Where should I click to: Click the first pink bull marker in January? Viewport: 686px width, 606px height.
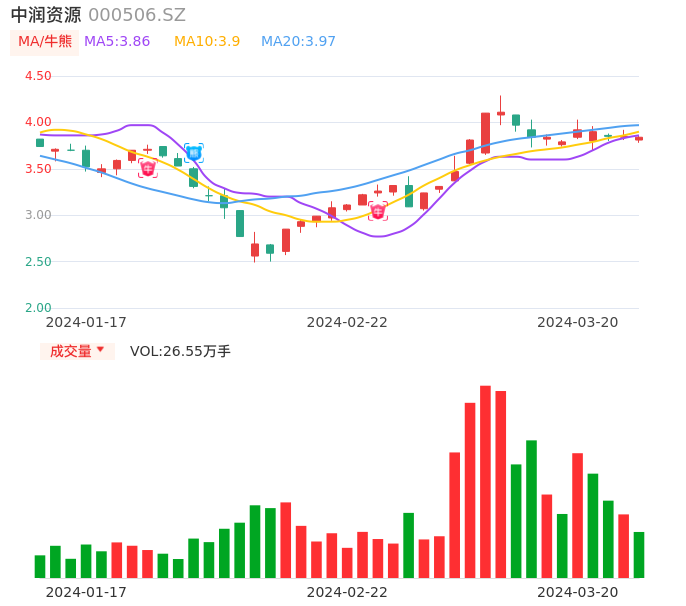(x=148, y=168)
